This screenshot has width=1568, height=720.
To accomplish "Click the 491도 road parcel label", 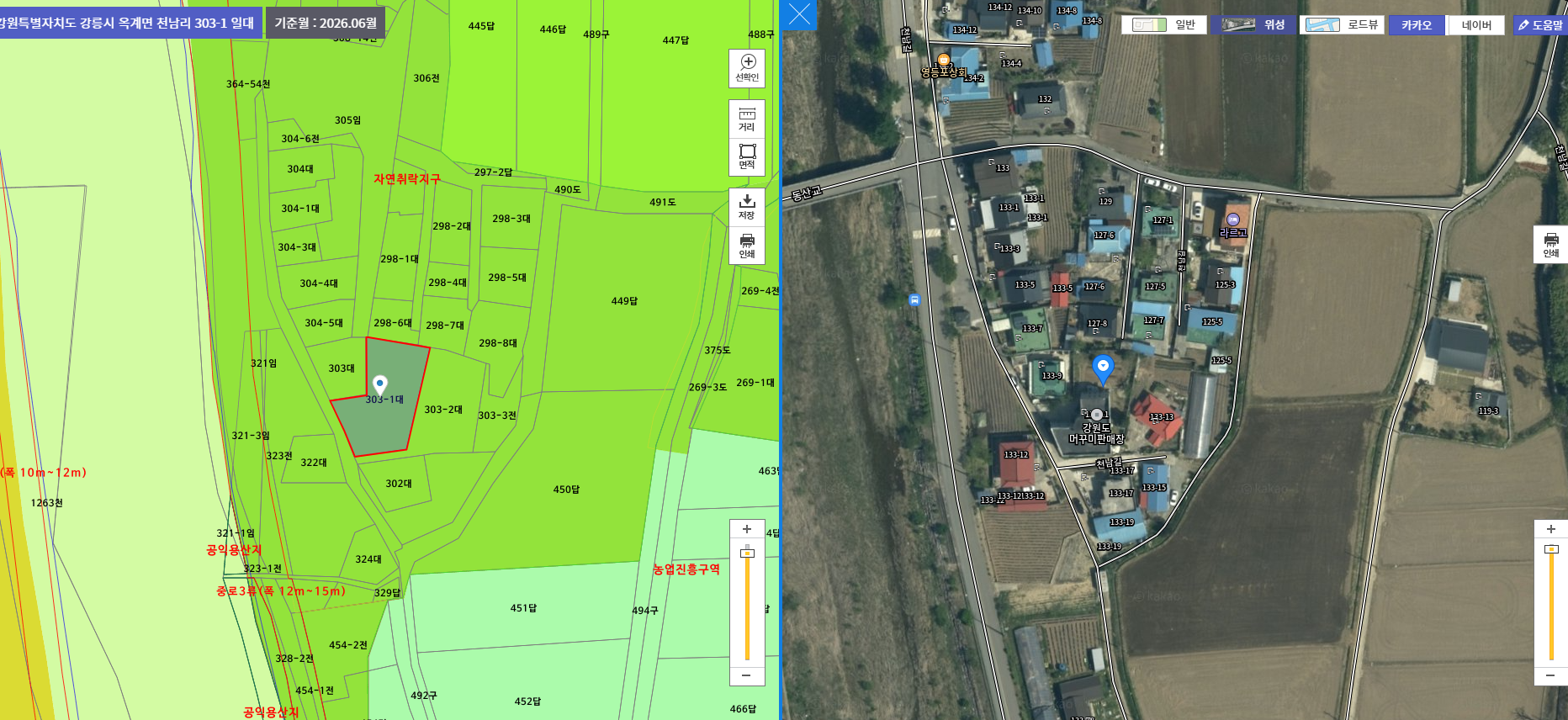I will tap(663, 202).
